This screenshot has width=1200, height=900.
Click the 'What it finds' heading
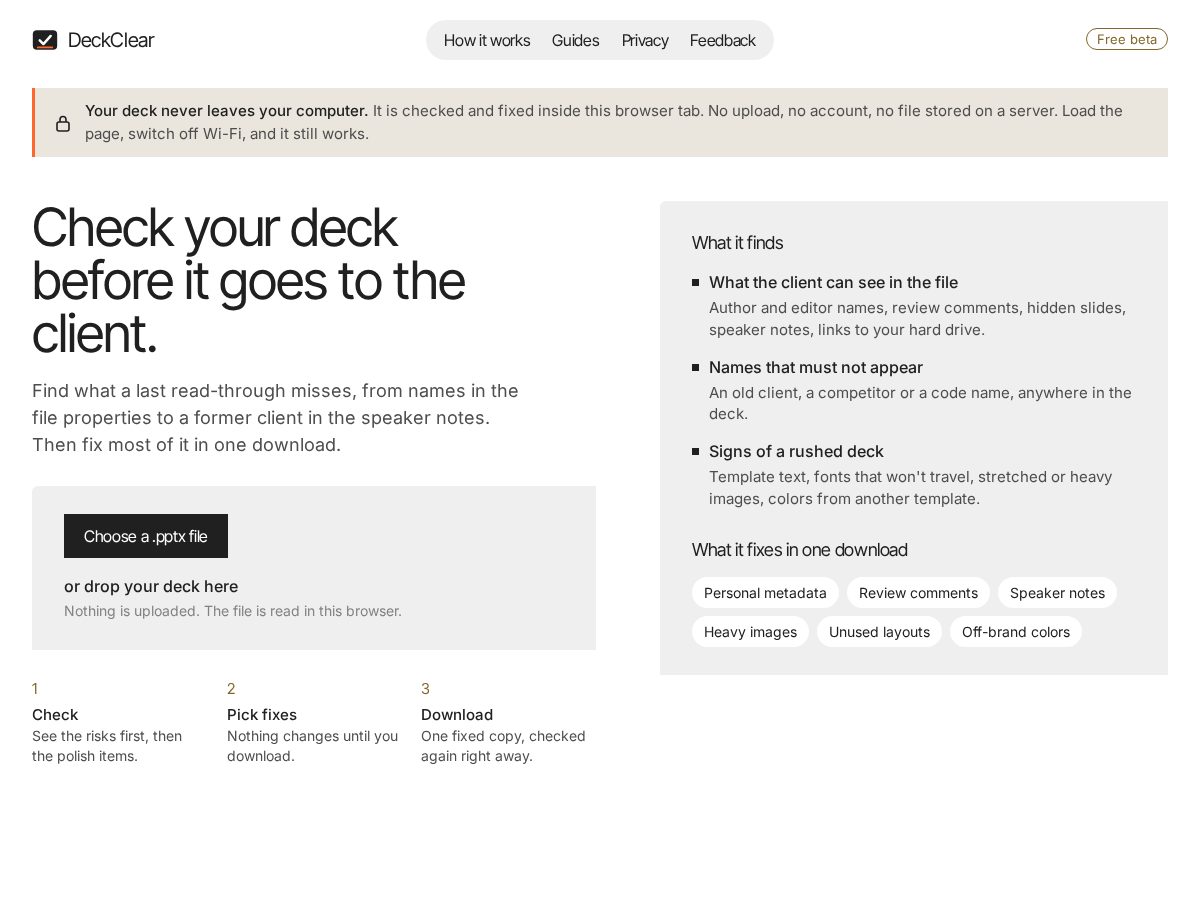click(737, 243)
